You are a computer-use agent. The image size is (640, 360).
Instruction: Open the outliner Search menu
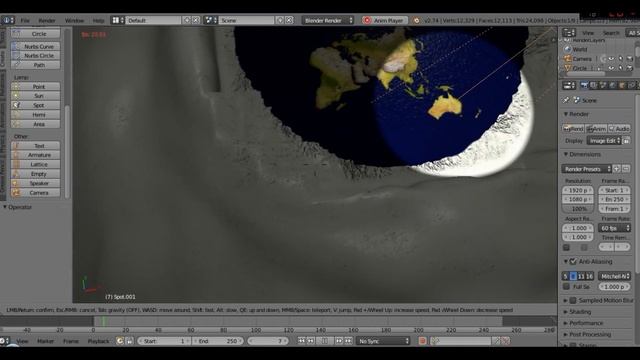click(611, 33)
